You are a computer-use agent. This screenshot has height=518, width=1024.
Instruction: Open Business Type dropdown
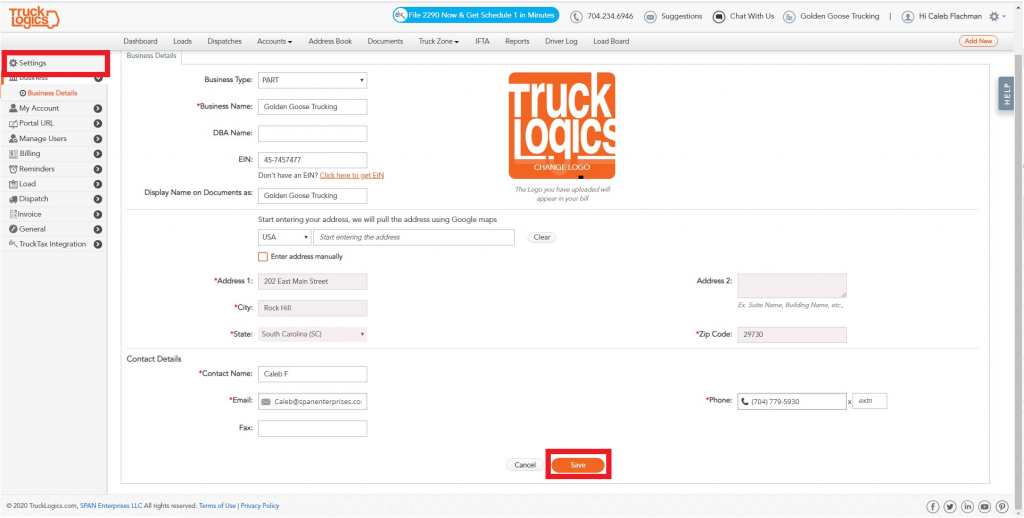pos(312,80)
